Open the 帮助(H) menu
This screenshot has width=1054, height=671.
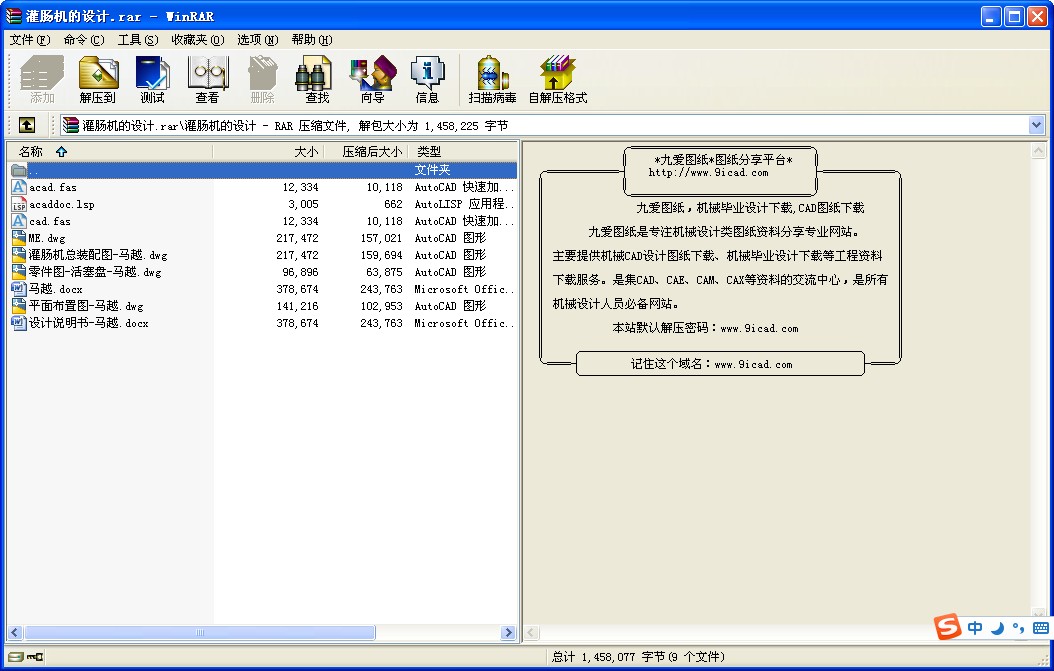pyautogui.click(x=312, y=40)
